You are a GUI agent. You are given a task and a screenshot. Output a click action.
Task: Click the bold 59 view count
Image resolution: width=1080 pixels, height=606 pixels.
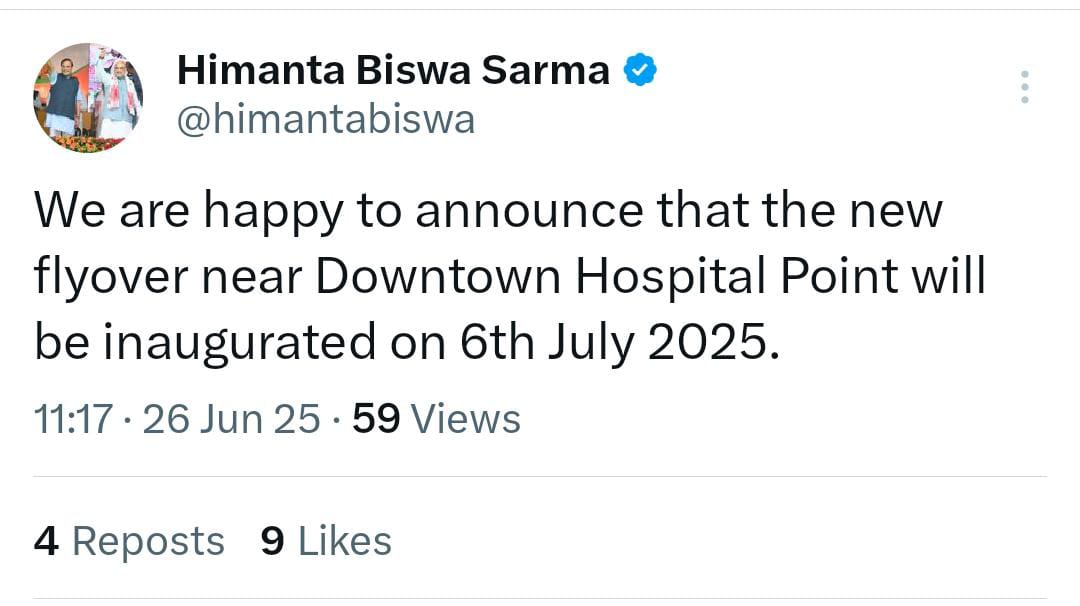(x=376, y=419)
